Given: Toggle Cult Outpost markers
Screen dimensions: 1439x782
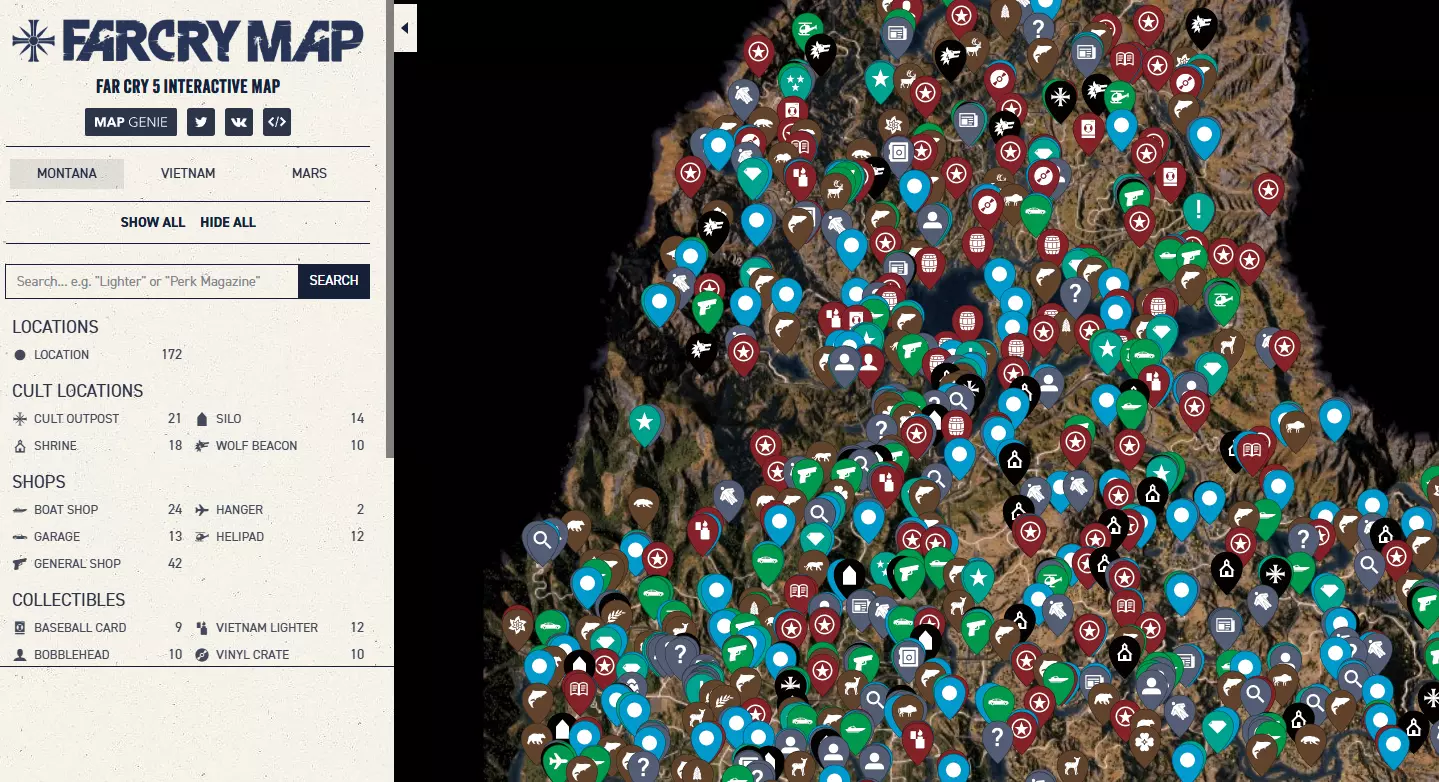Looking at the screenshot, I should point(98,419).
